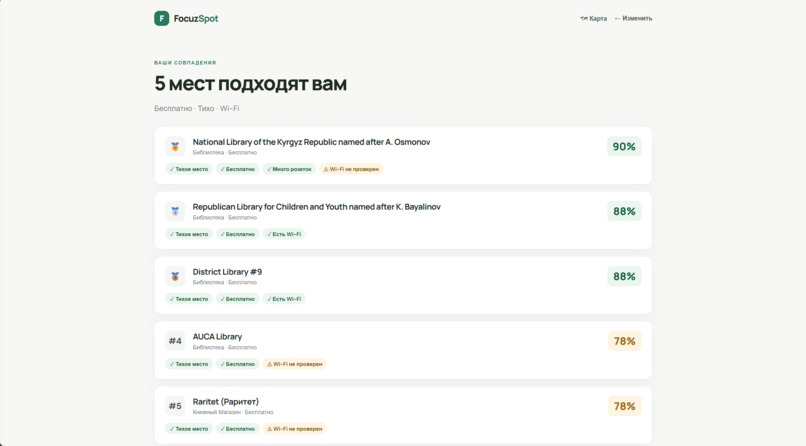806x446 pixels.
Task: Click Тихое место tag on National Library card
Action: [x=189, y=169]
